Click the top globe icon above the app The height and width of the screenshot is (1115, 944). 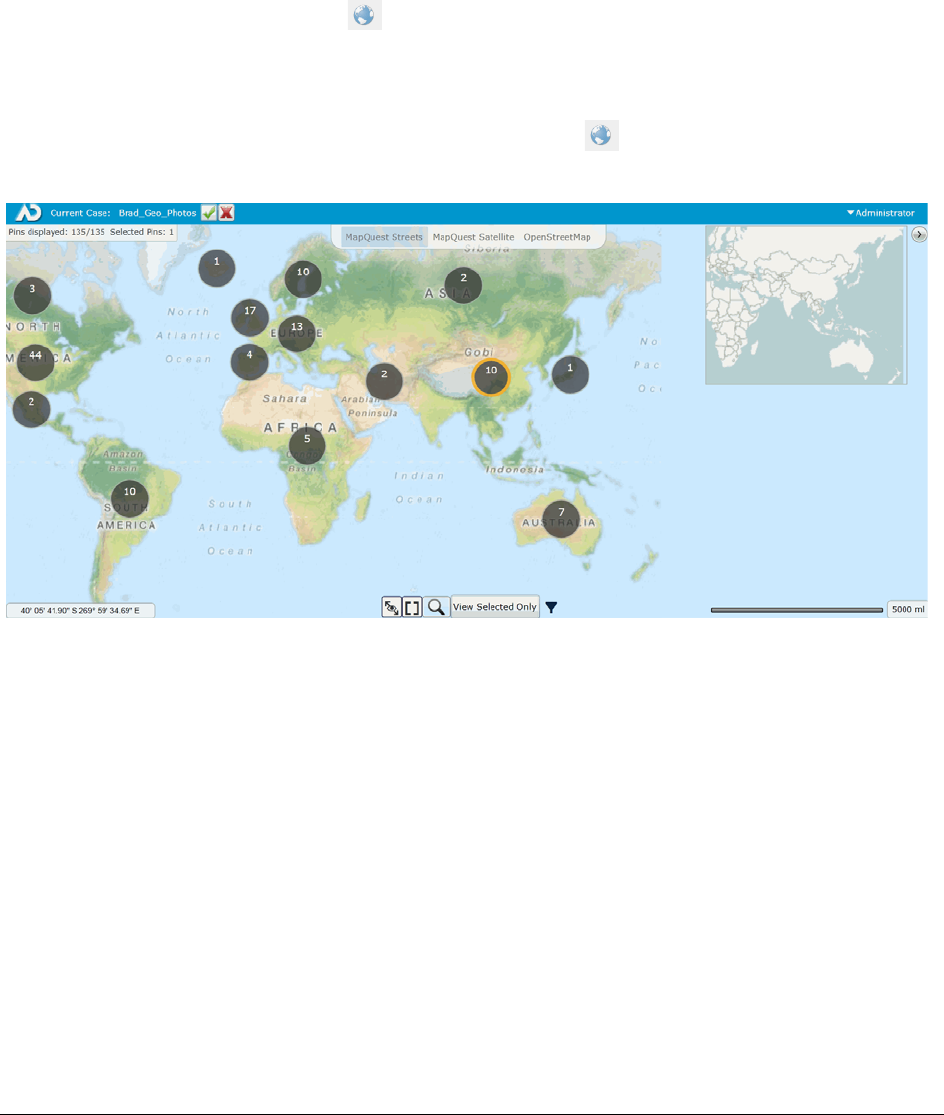365,15
